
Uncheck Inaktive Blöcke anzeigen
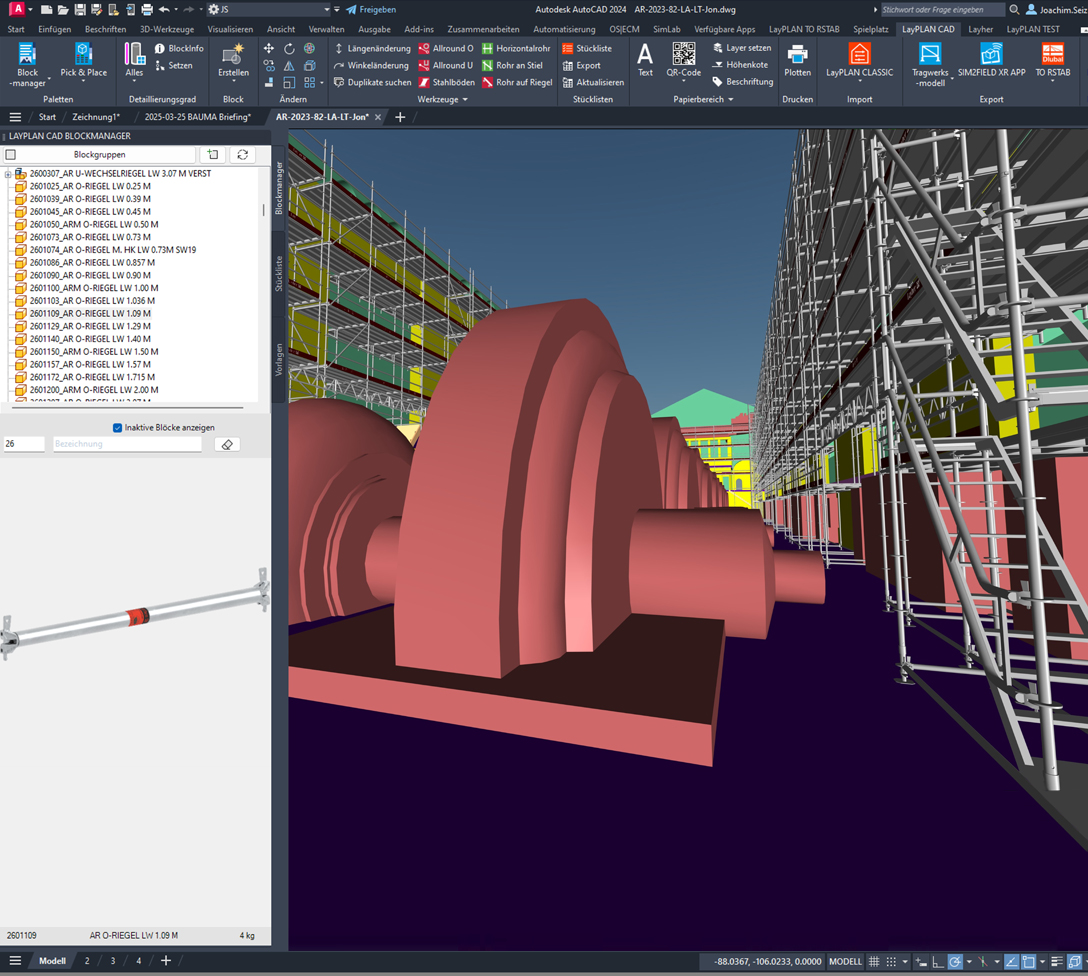pos(117,428)
